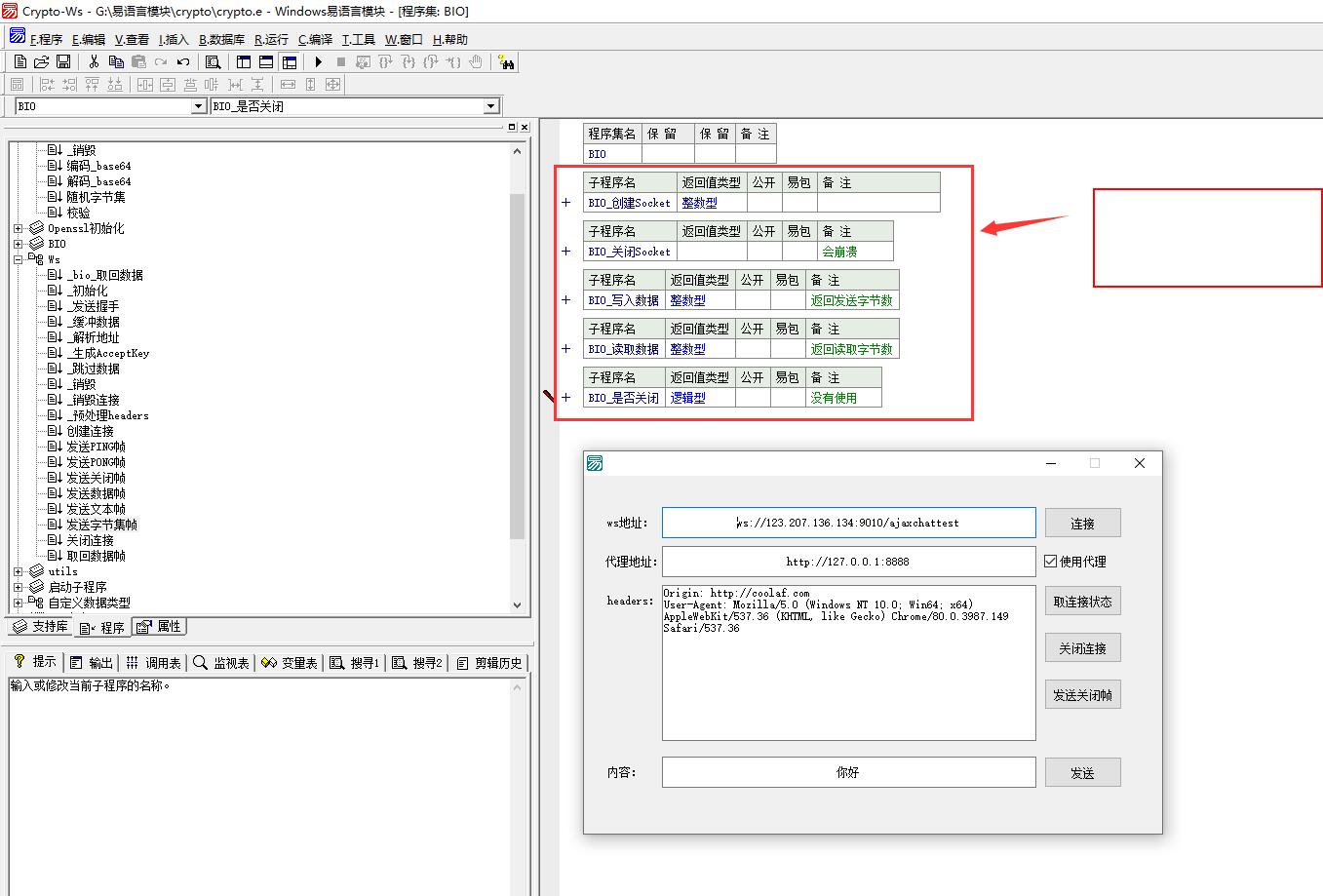
Task: Switch to the 剪辑历史 tab
Action: [x=489, y=662]
